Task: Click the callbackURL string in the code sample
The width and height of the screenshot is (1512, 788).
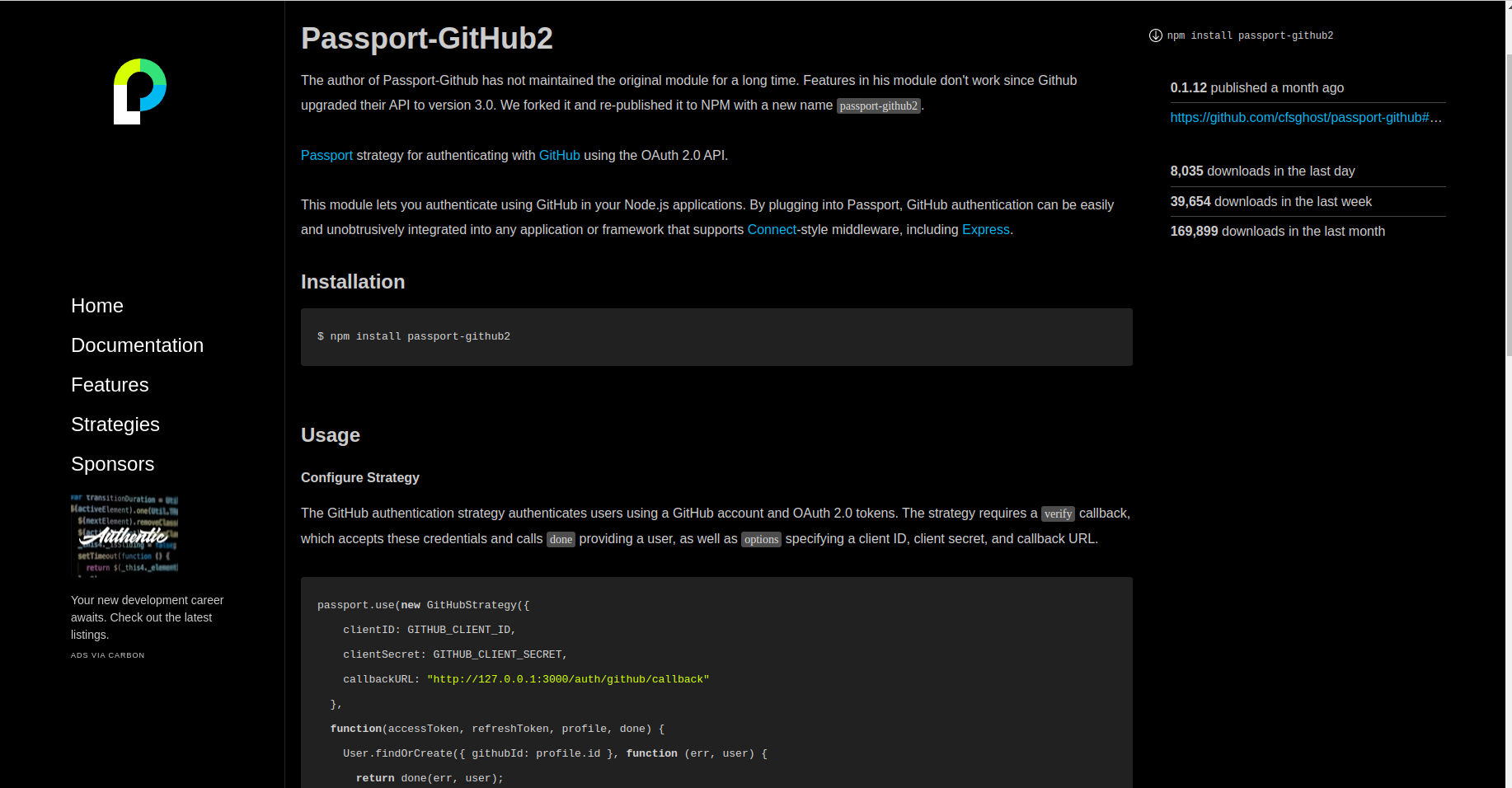Action: coord(568,679)
